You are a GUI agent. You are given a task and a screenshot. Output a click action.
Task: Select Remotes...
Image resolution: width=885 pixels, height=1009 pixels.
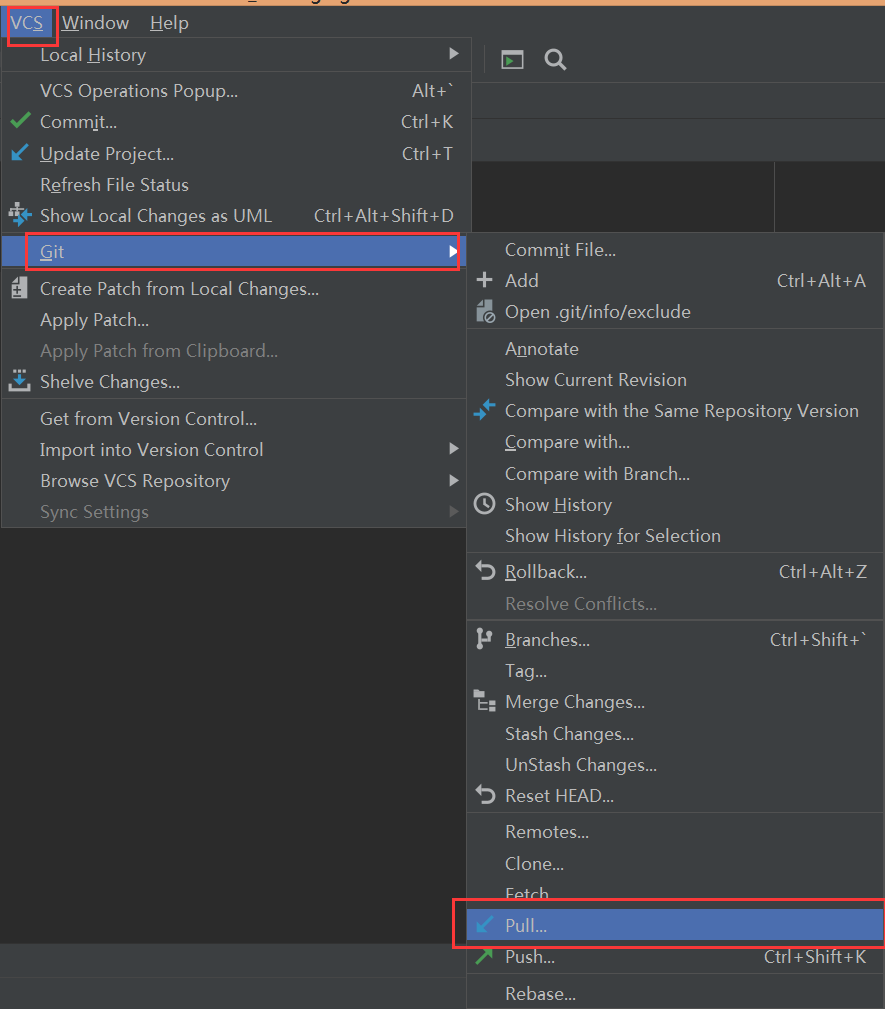pos(675,832)
